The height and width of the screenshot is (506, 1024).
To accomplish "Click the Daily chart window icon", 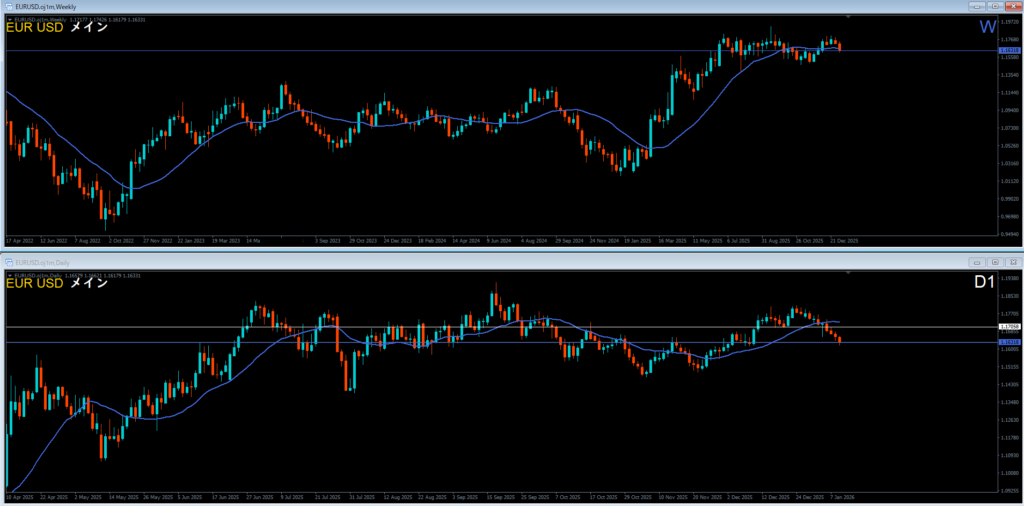I will point(7,262).
